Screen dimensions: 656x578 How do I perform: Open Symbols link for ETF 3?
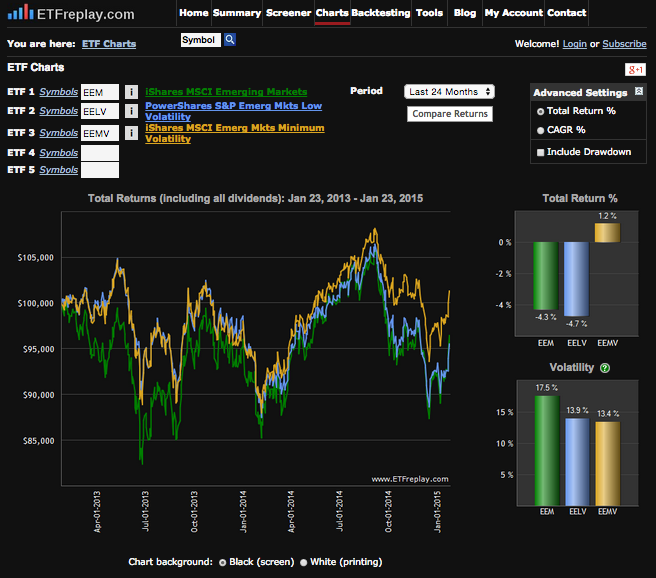59,133
